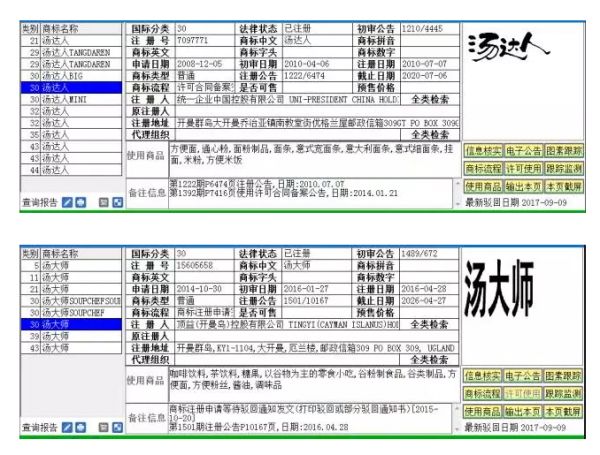600x455 pixels.
Task: Select list row 21 汤大师
Action: point(72,289)
